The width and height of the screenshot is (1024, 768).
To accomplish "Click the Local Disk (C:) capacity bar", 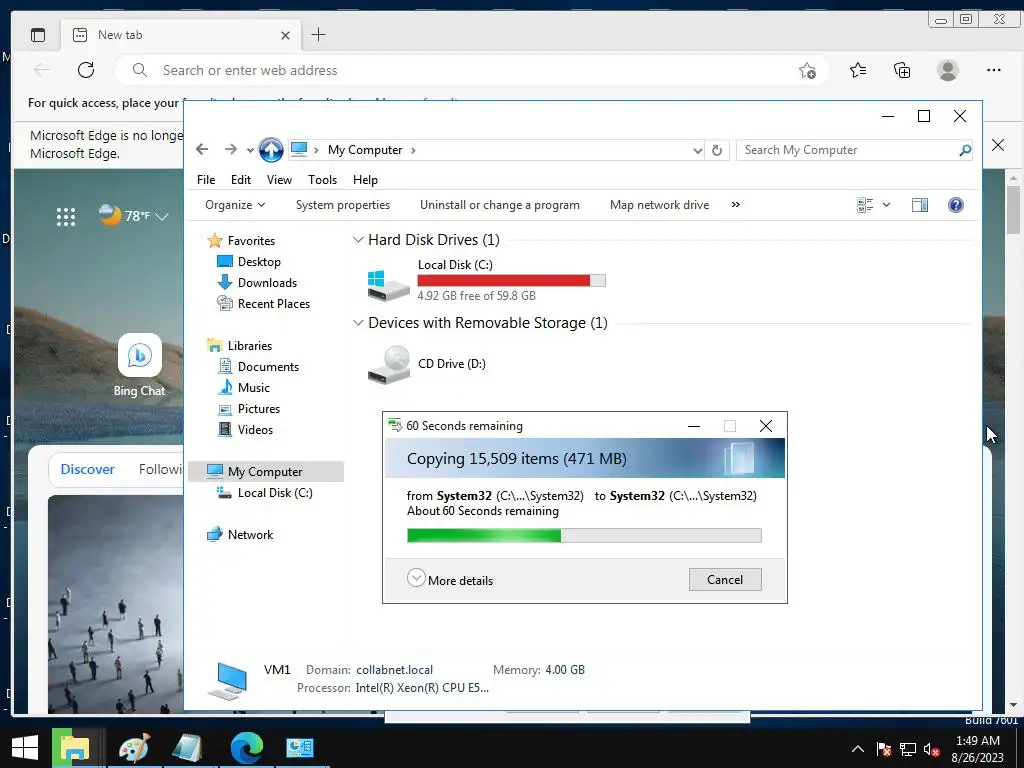I will click(511, 281).
